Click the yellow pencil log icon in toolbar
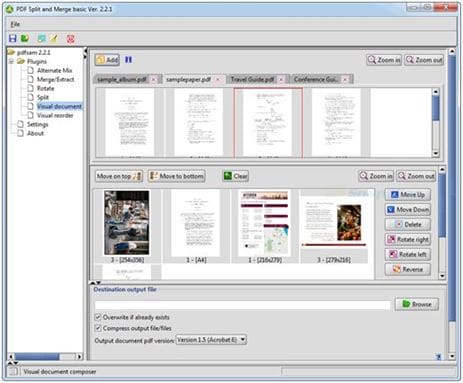 [54, 39]
